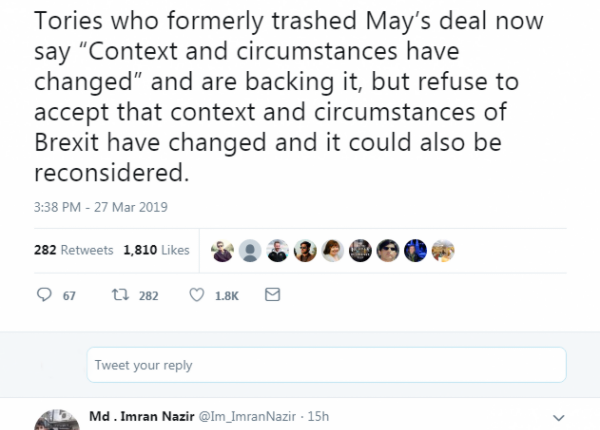Open the sunglasses avatar in likers row
The height and width of the screenshot is (430, 600).
389,250
